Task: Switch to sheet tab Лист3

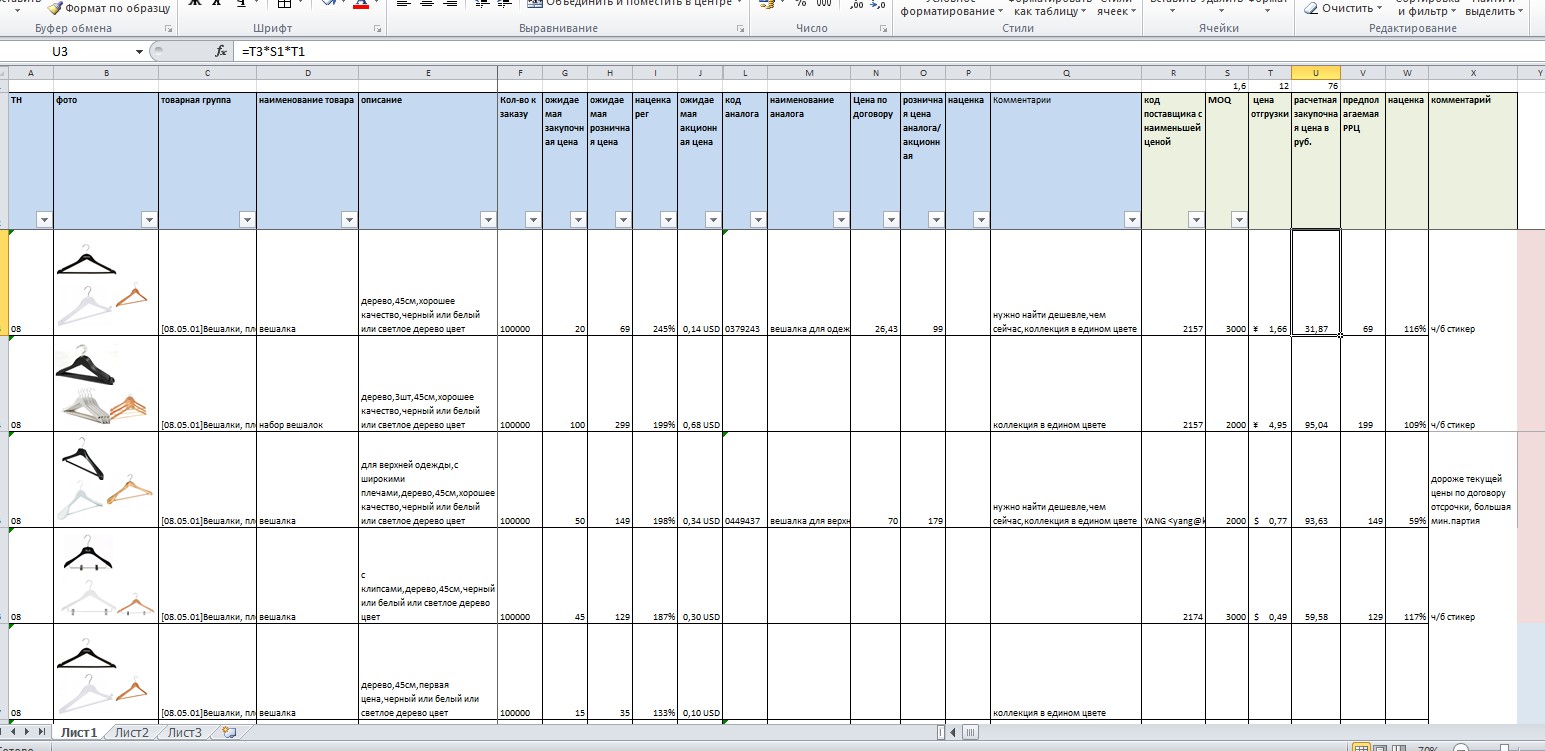Action: (x=184, y=732)
